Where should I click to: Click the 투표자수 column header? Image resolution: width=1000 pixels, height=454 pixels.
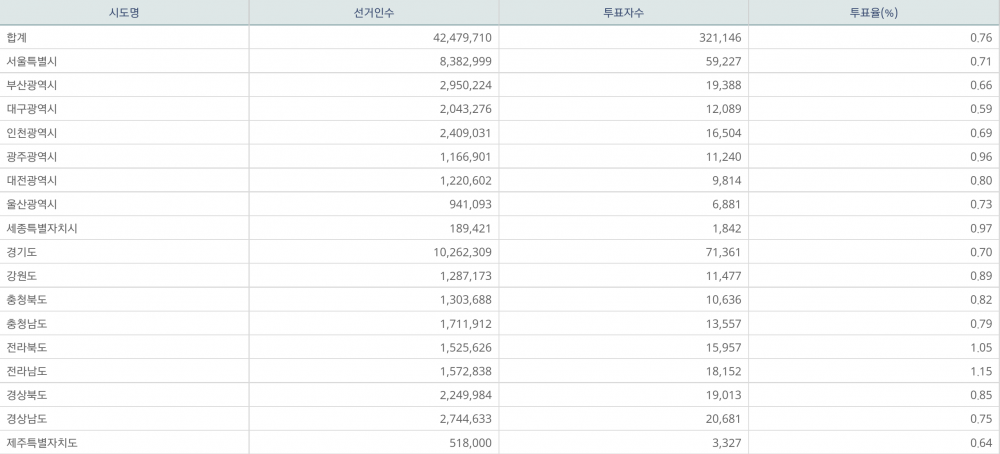(623, 13)
